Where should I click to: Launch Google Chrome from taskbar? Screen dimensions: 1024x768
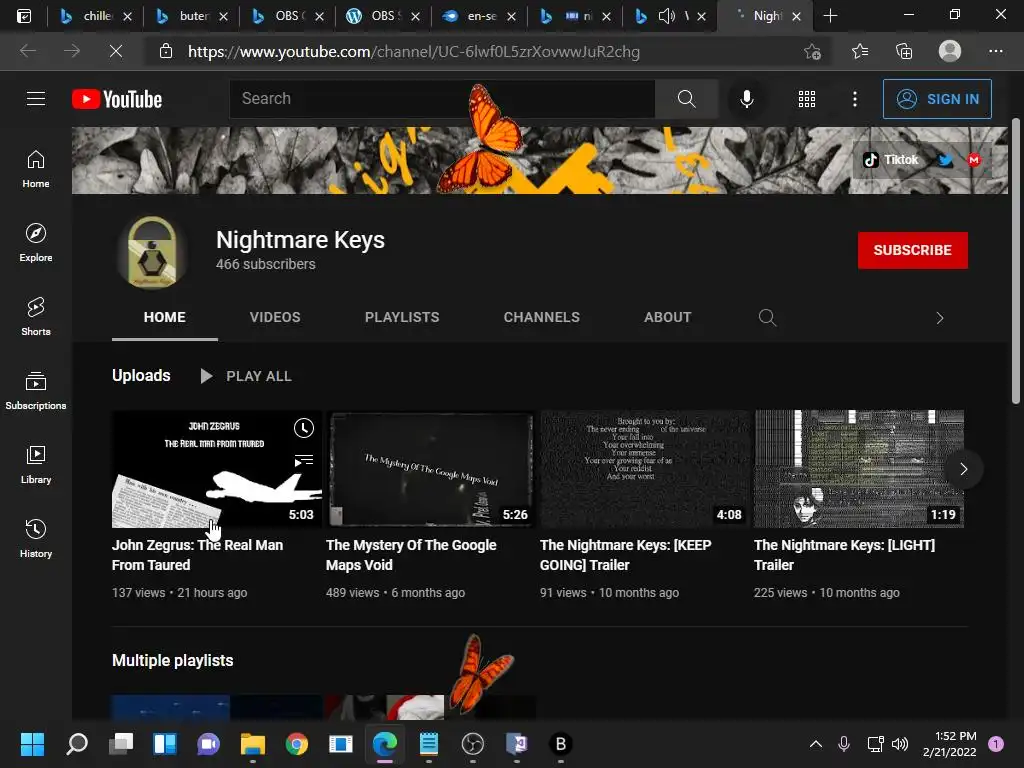296,744
